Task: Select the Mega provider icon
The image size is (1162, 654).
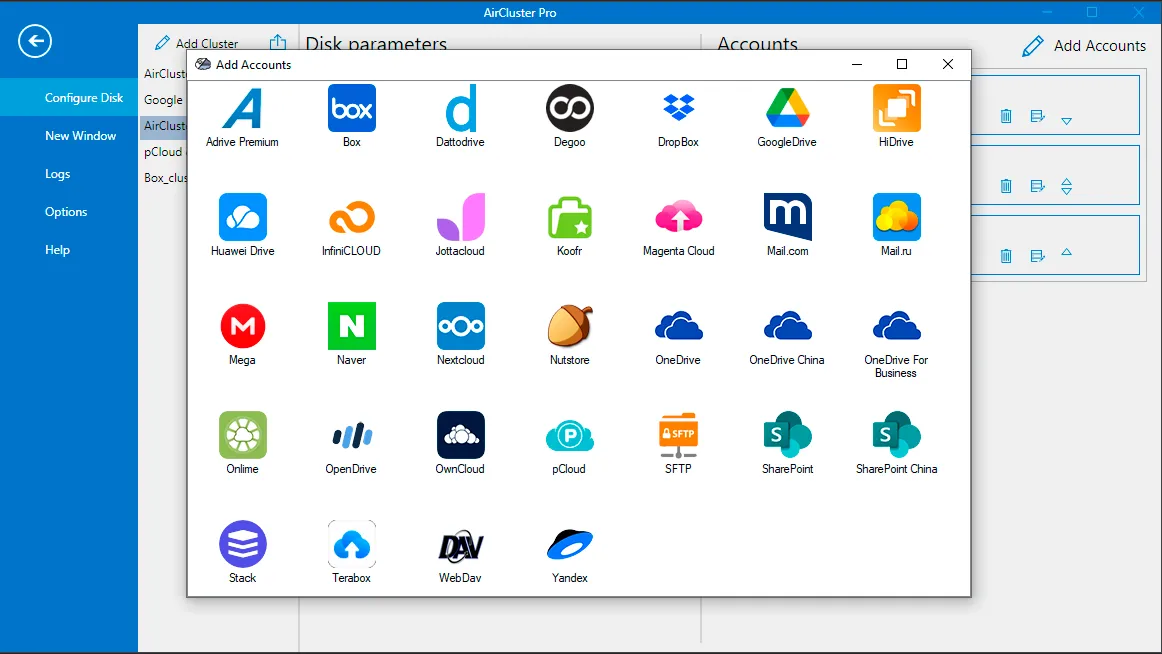Action: coord(242,327)
